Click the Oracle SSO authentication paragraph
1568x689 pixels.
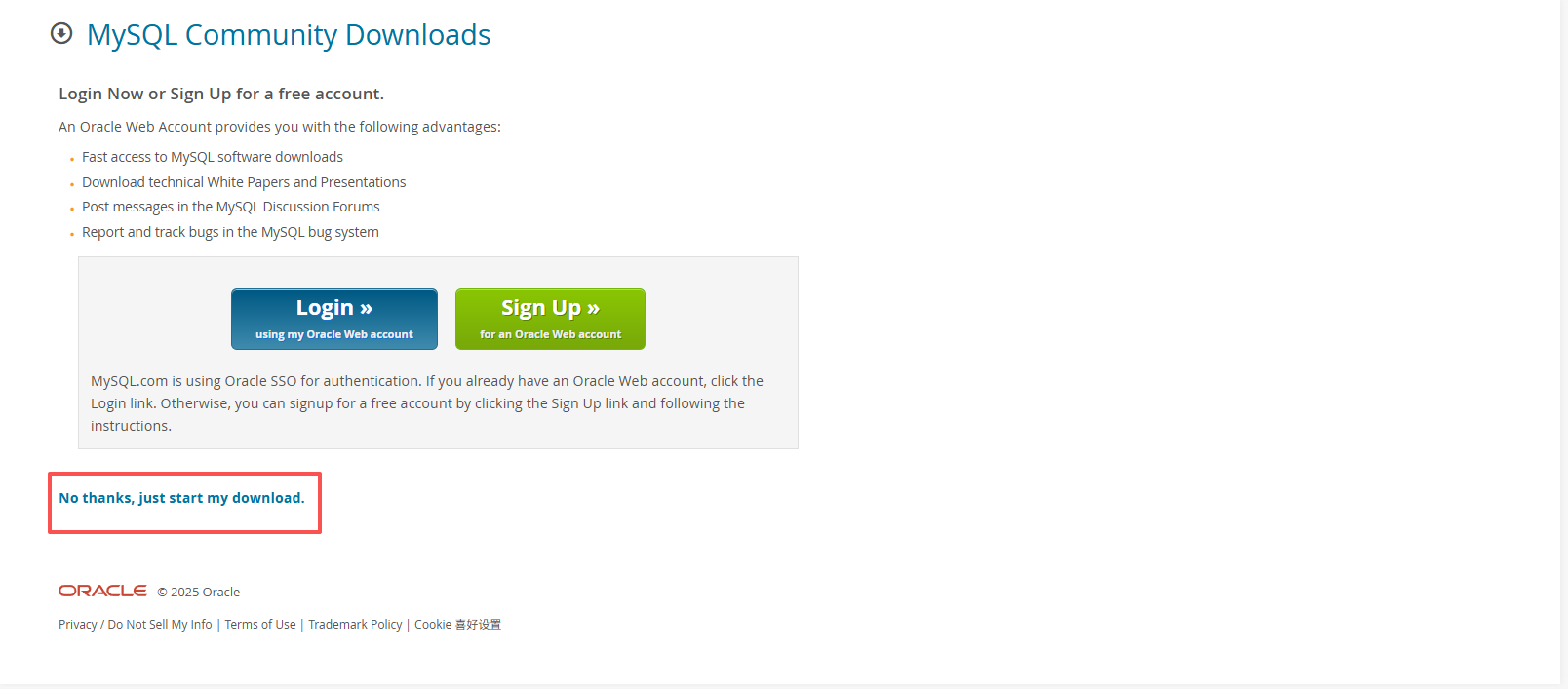pyautogui.click(x=427, y=403)
